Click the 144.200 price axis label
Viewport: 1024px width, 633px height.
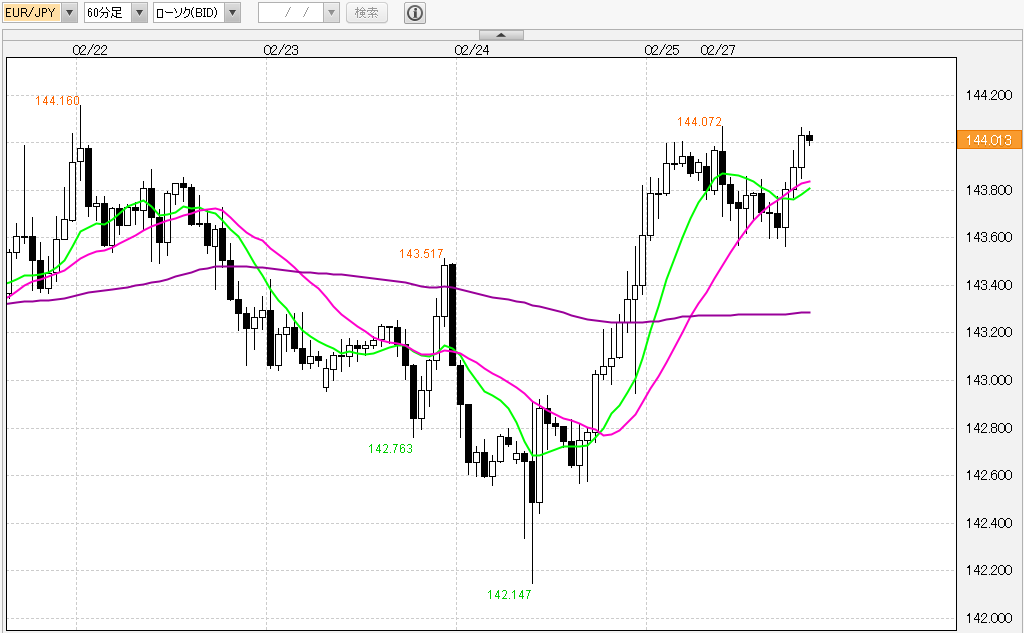[989, 95]
